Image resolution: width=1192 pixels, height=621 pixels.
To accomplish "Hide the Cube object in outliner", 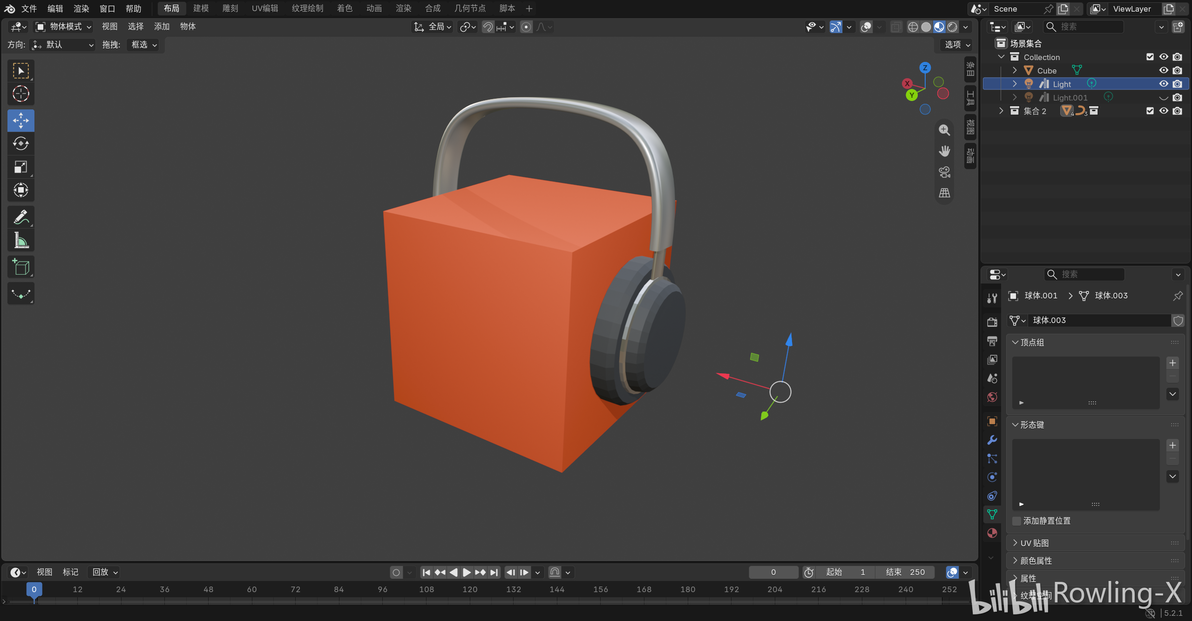I will click(x=1163, y=71).
